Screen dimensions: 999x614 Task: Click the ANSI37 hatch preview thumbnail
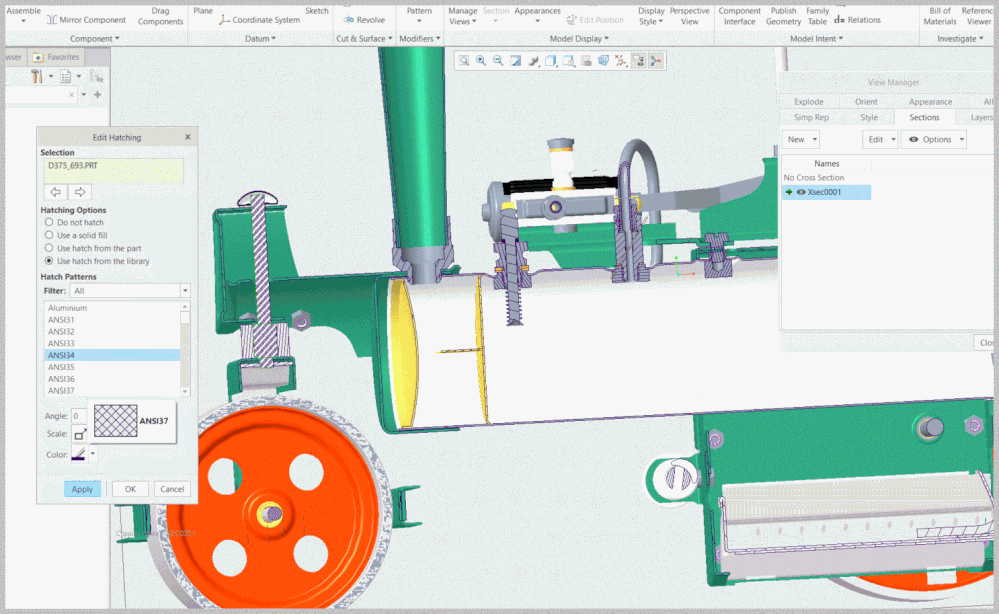(115, 421)
